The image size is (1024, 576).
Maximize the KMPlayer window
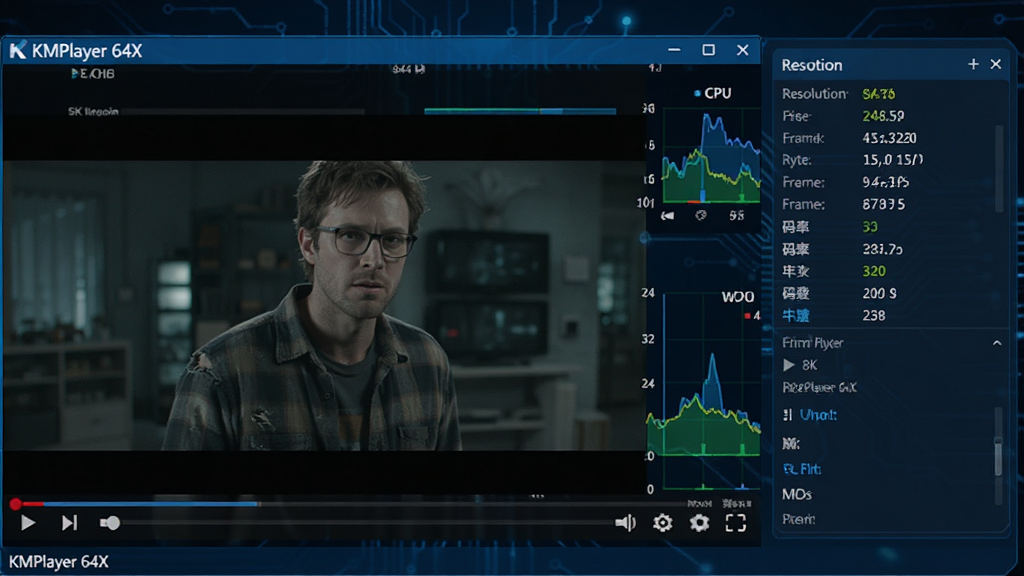(x=709, y=50)
